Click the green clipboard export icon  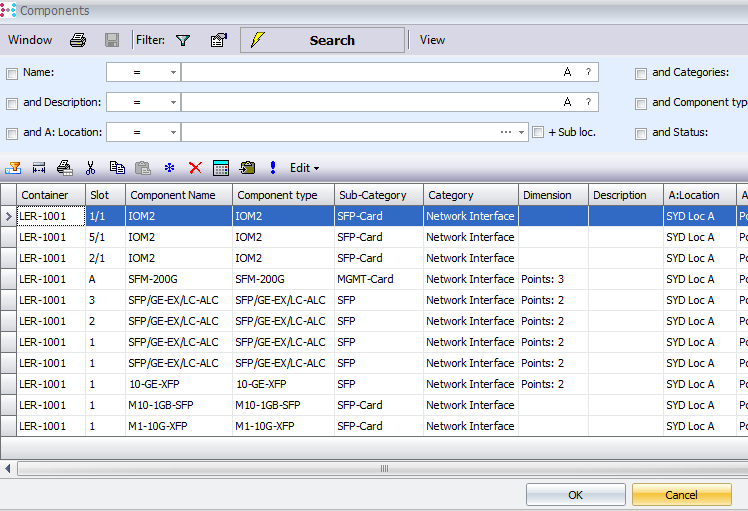point(247,168)
